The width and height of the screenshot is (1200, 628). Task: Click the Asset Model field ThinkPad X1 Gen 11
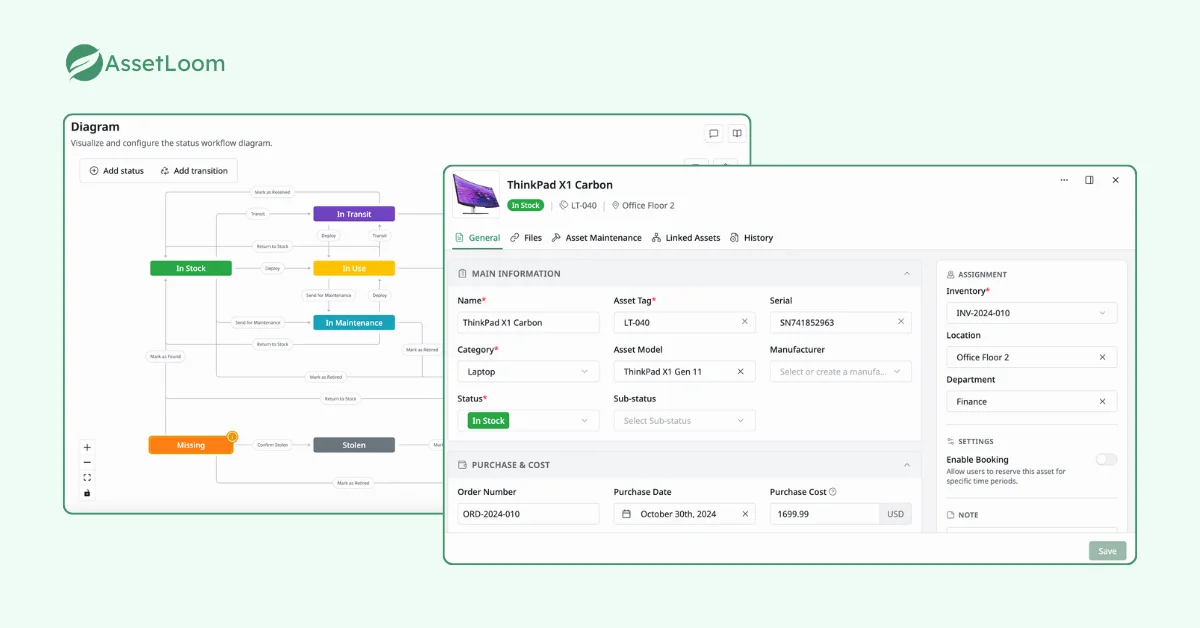pyautogui.click(x=685, y=371)
